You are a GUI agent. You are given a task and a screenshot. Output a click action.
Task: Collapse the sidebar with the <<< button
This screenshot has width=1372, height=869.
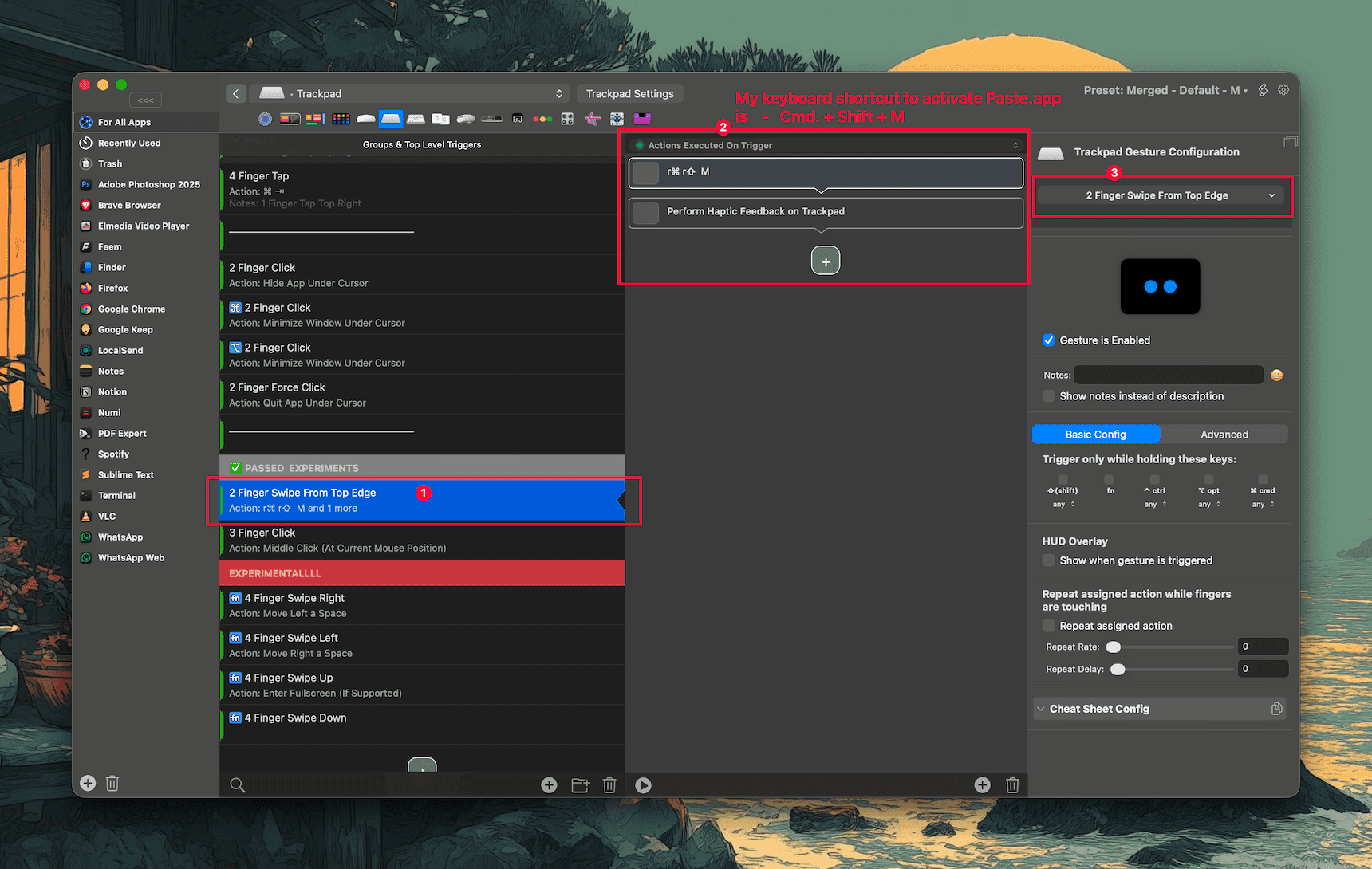(x=145, y=100)
